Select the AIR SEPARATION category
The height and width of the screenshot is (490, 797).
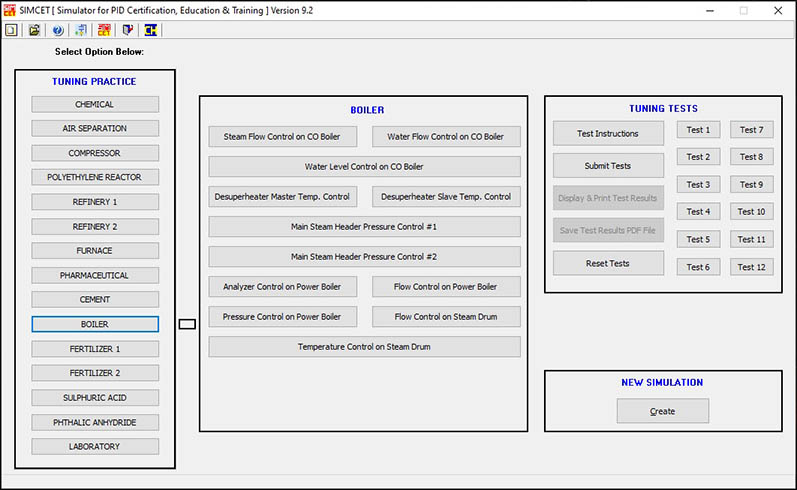click(95, 129)
